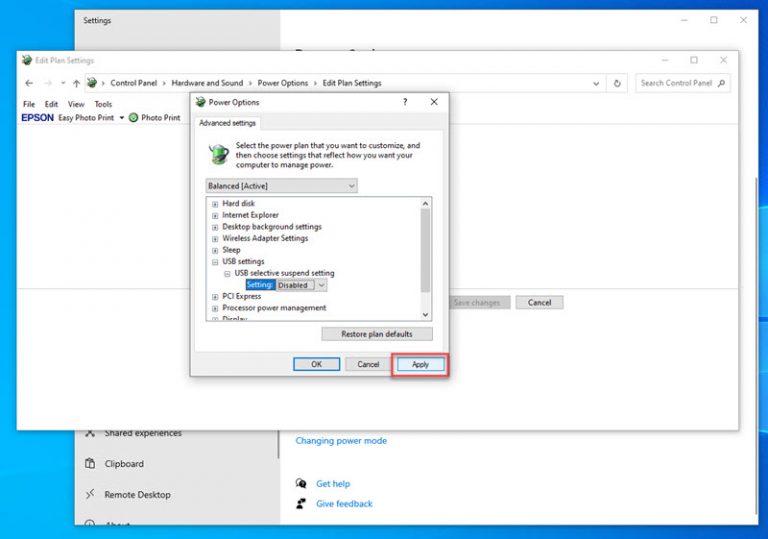
Task: Click OK in Power Options dialog
Action: click(x=316, y=364)
